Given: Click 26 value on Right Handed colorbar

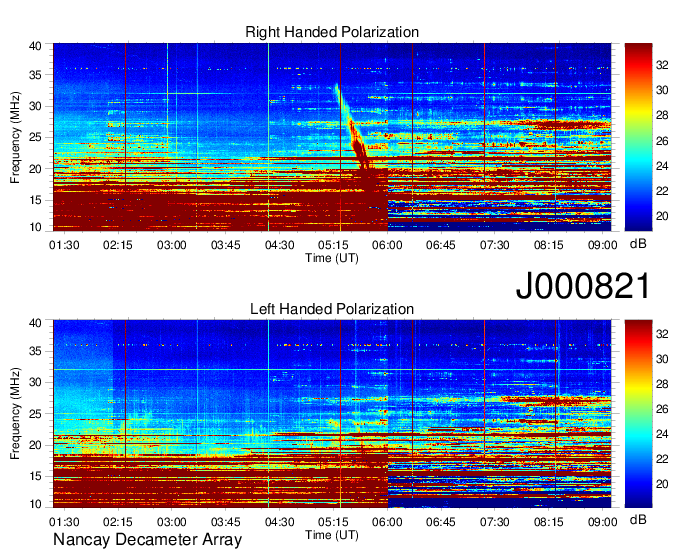Looking at the screenshot, I should point(662,141).
